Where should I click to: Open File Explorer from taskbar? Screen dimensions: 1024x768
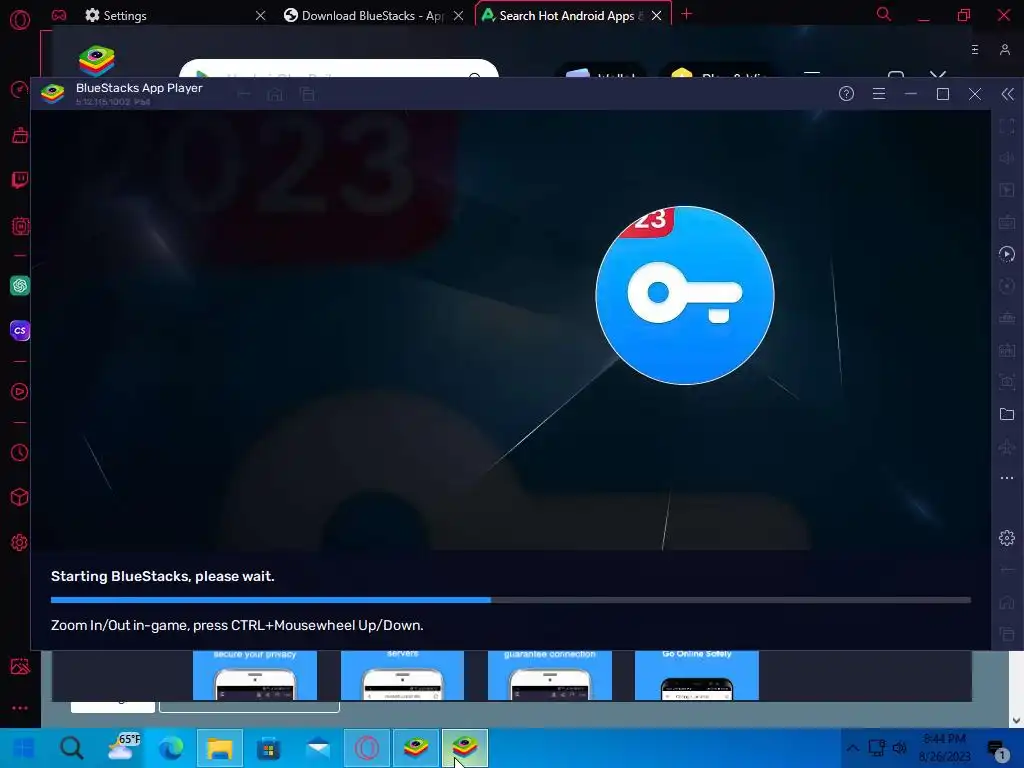[220, 748]
